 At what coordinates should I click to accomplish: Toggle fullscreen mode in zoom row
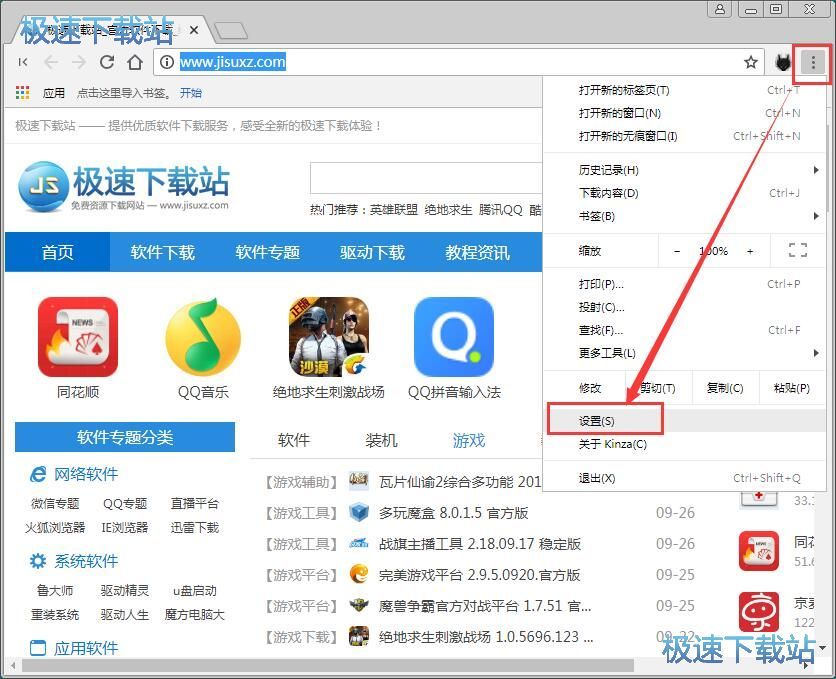[798, 250]
